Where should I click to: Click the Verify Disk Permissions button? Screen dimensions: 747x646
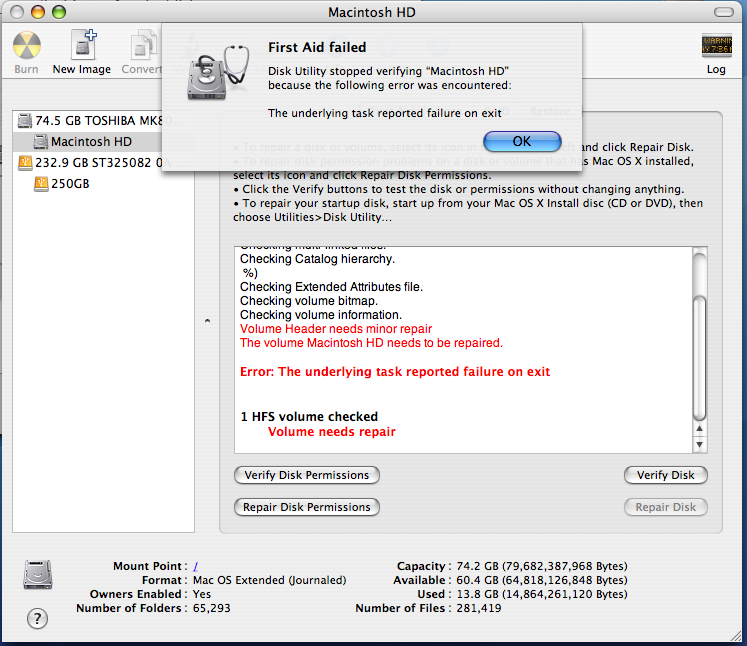click(307, 475)
